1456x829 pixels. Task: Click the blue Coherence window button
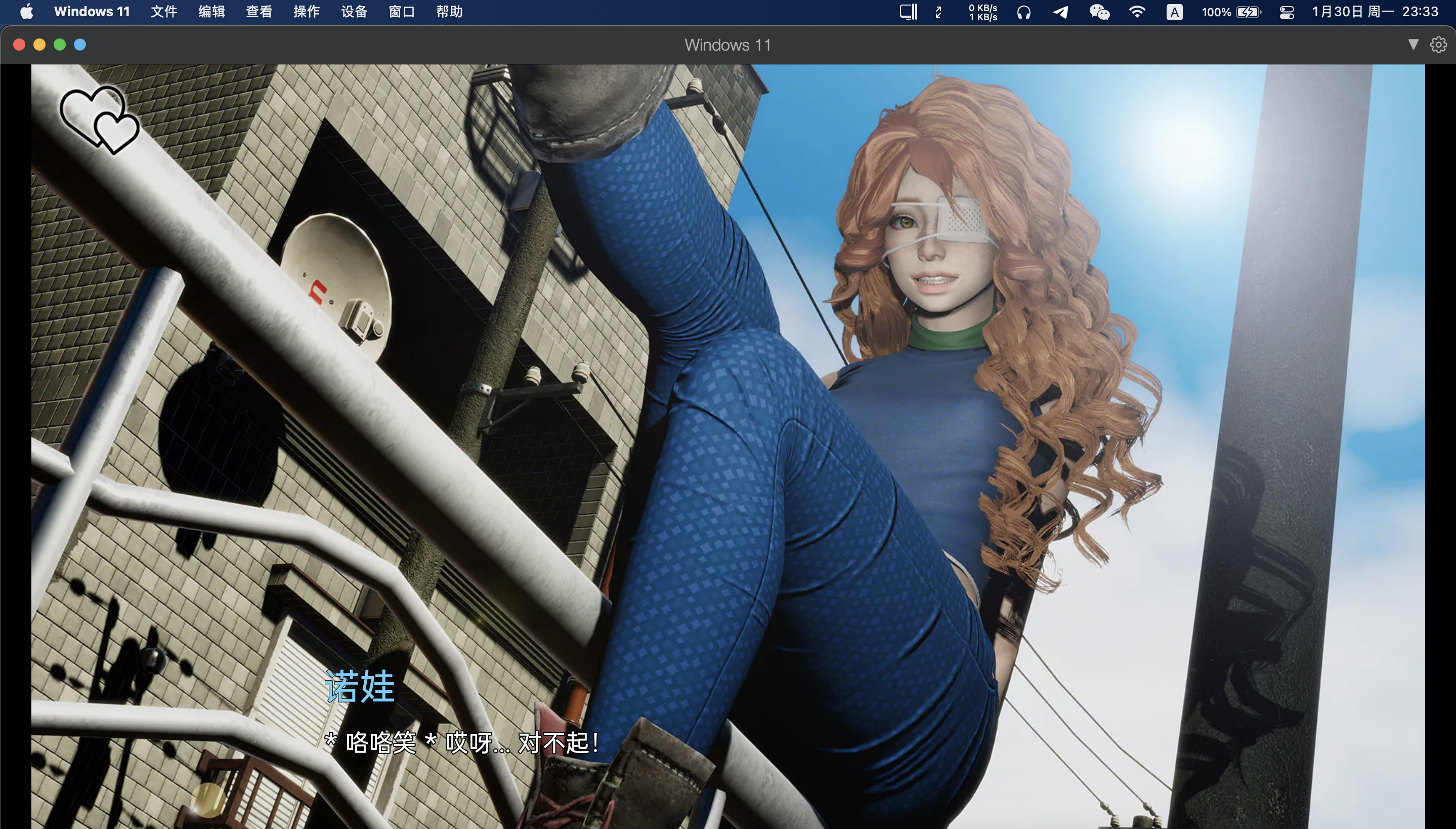point(80,45)
